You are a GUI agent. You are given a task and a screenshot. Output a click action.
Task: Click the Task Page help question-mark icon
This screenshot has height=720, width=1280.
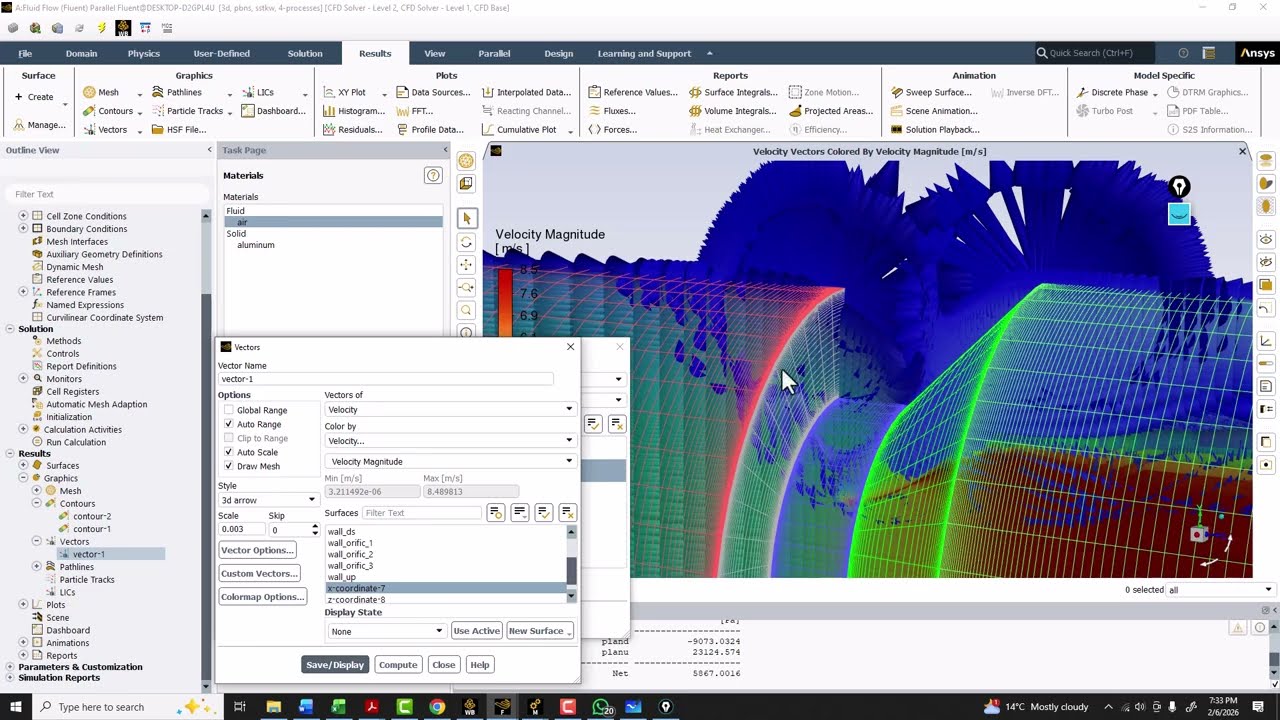(x=433, y=175)
